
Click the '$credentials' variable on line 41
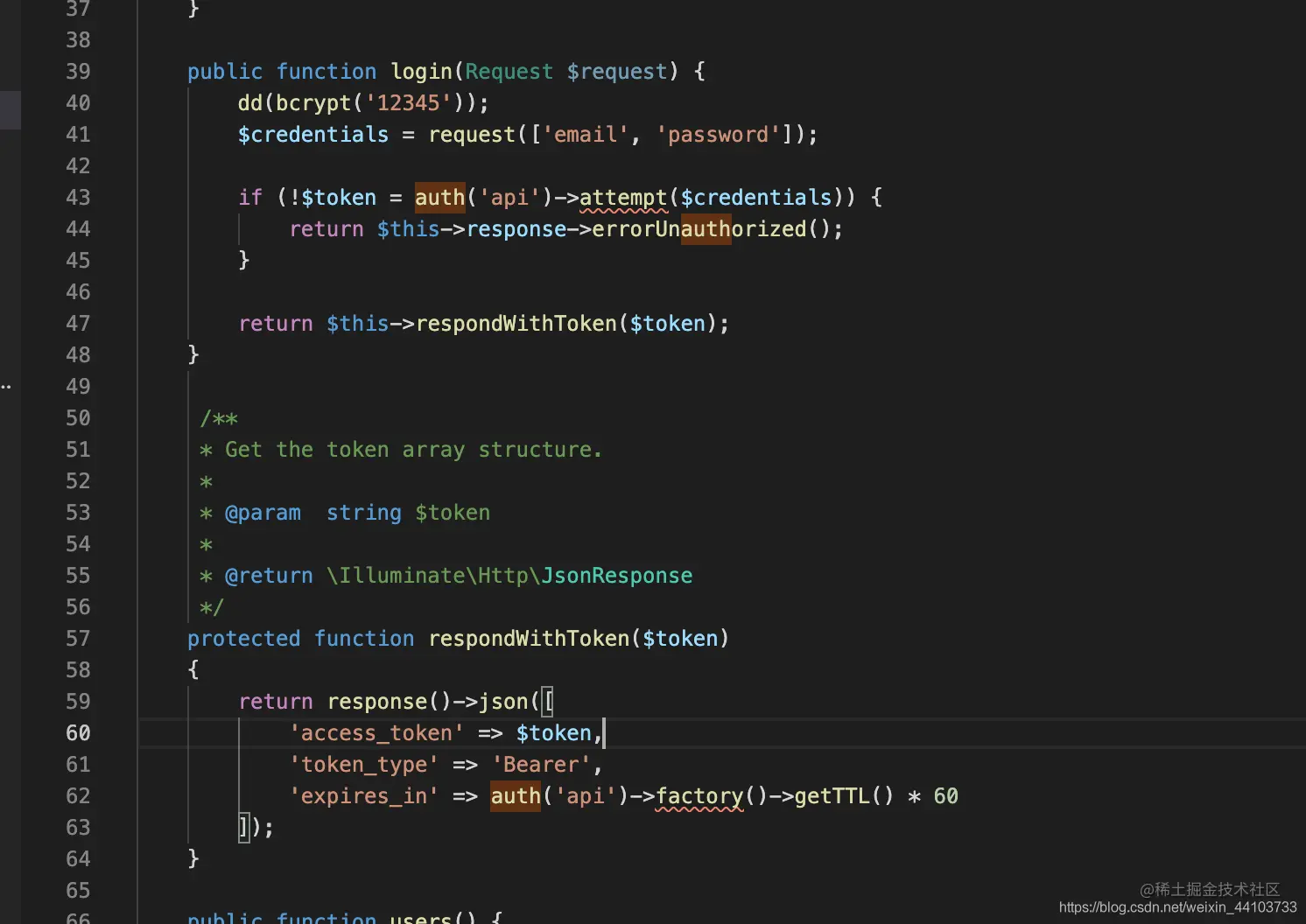(x=313, y=135)
